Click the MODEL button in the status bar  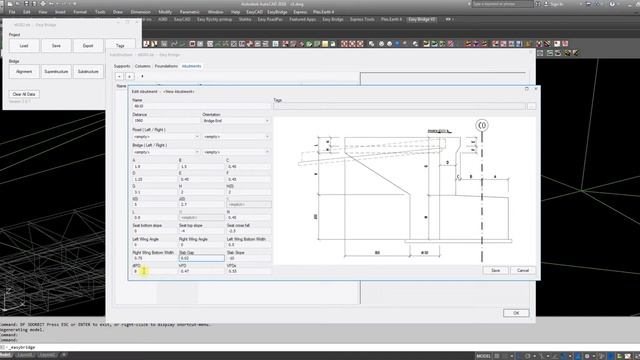[483, 356]
